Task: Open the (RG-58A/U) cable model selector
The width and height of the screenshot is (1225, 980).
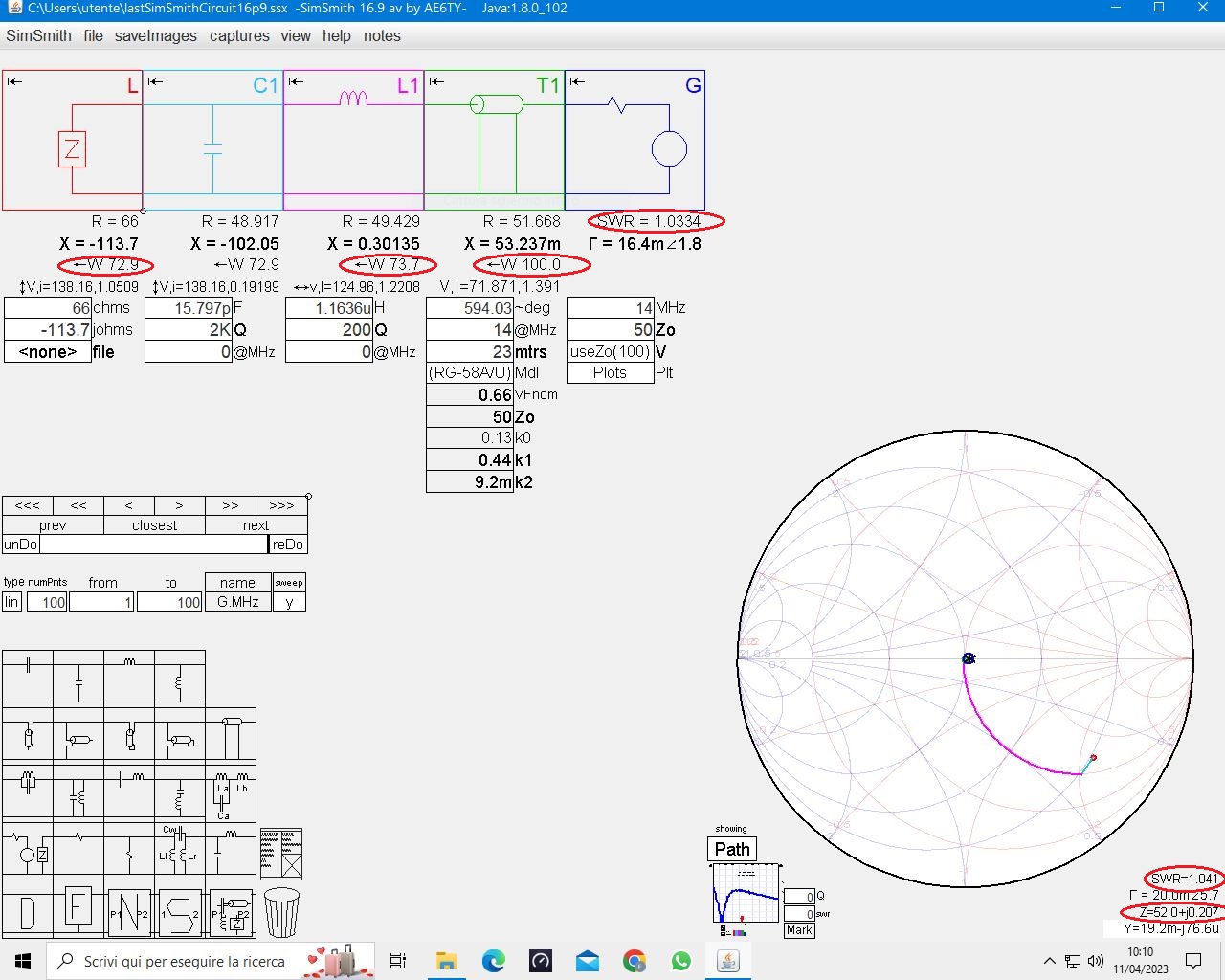Action: click(470, 373)
